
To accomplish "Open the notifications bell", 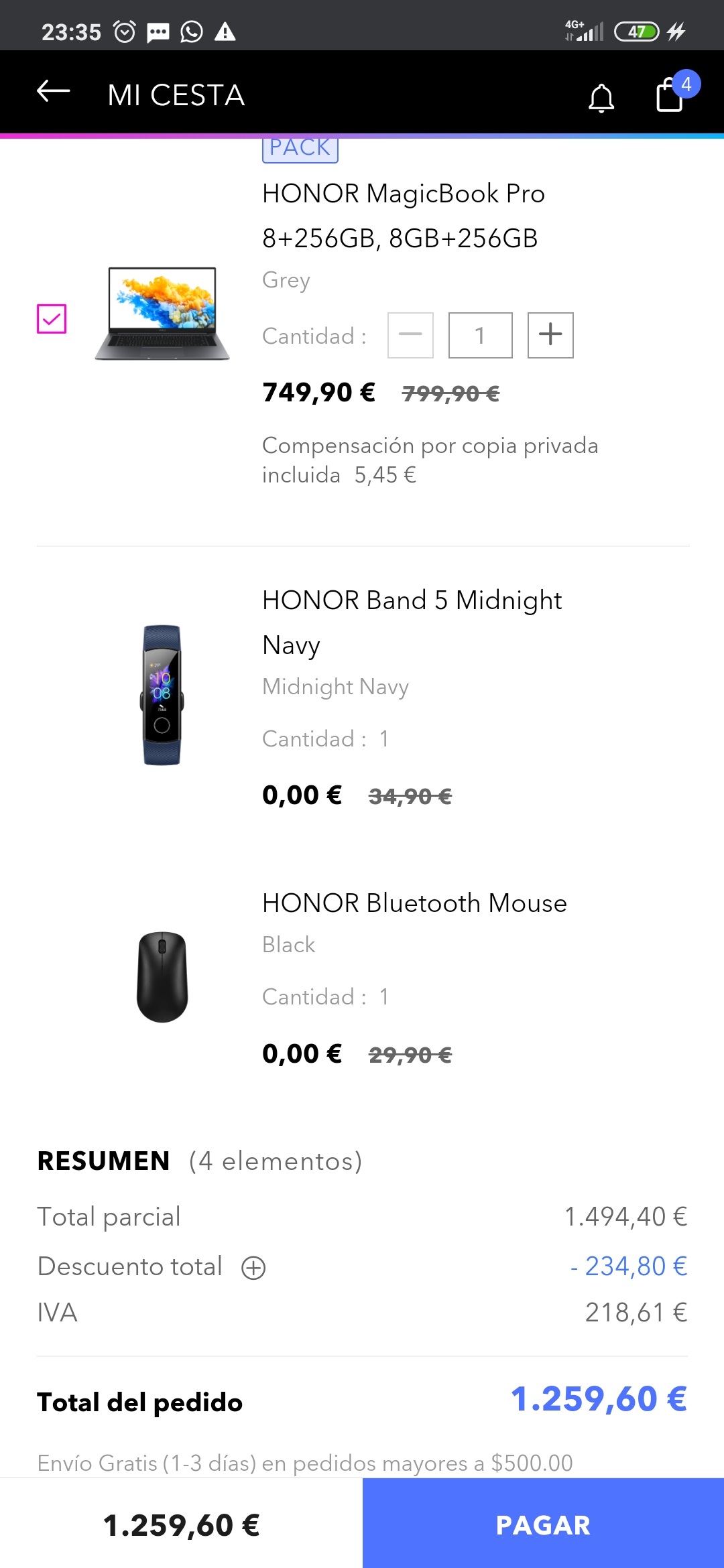I will (x=601, y=97).
